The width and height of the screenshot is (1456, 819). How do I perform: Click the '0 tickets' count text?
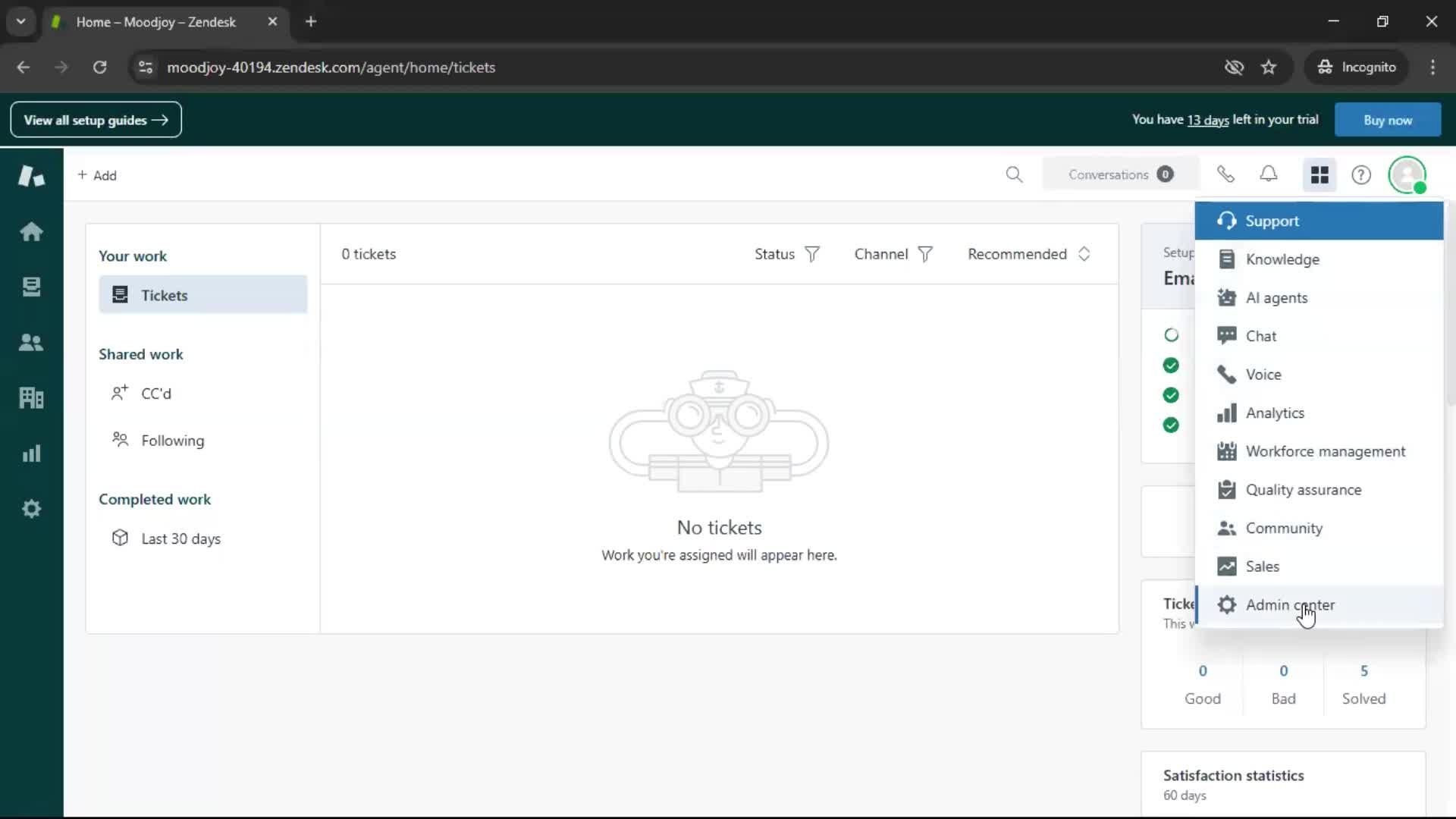pos(369,254)
